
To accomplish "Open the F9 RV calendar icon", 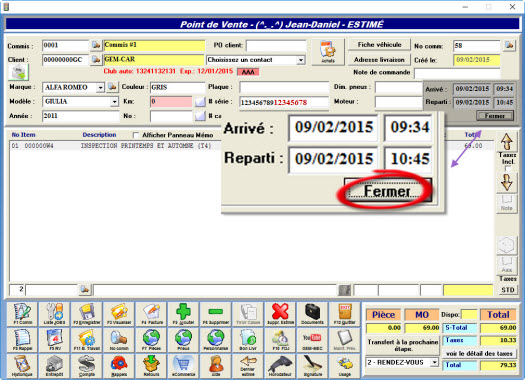I will (55, 339).
